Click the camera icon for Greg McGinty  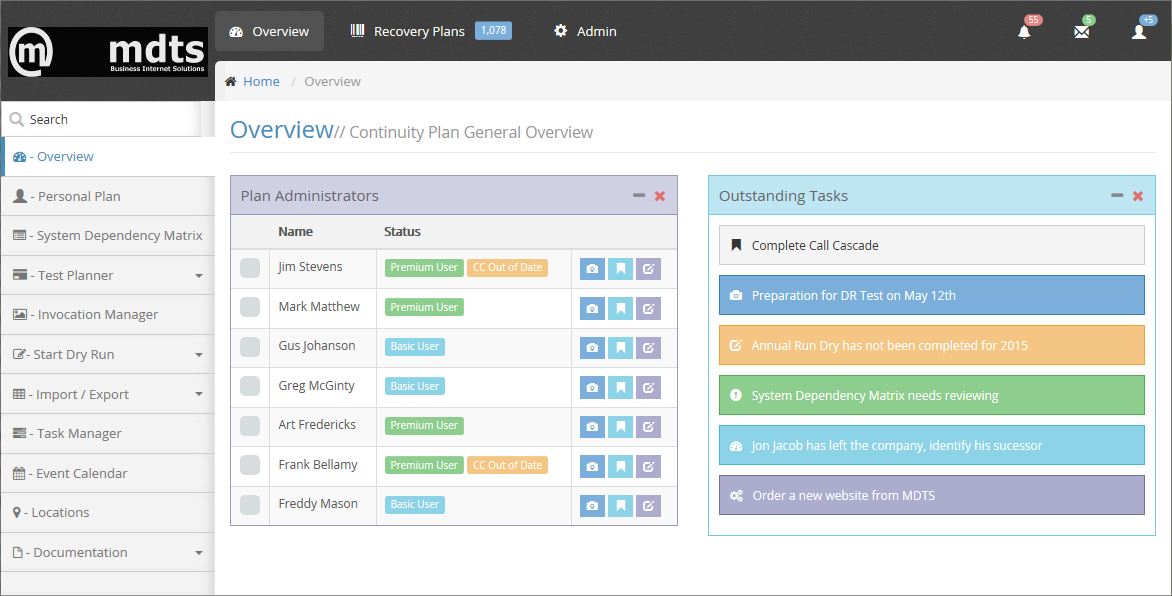coord(592,387)
